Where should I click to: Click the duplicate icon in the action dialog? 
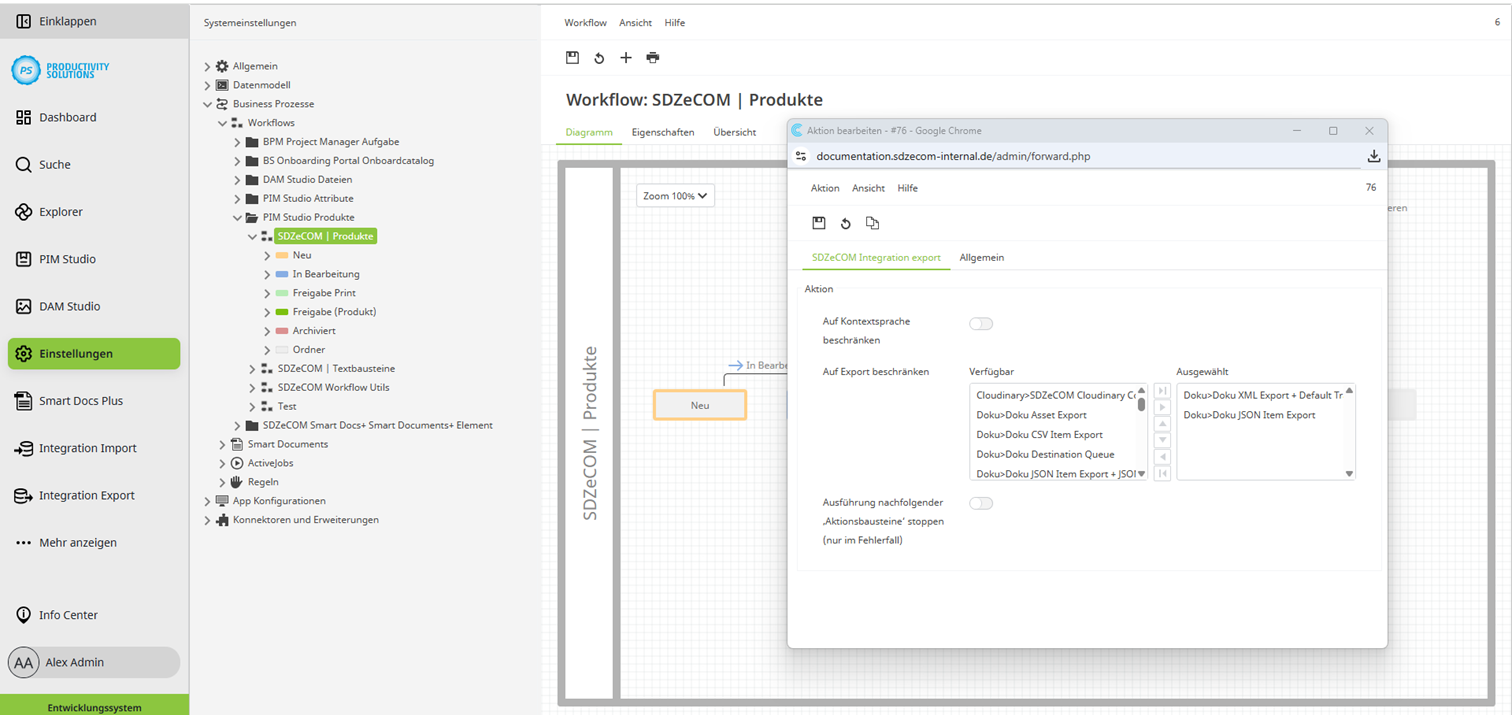click(x=871, y=222)
